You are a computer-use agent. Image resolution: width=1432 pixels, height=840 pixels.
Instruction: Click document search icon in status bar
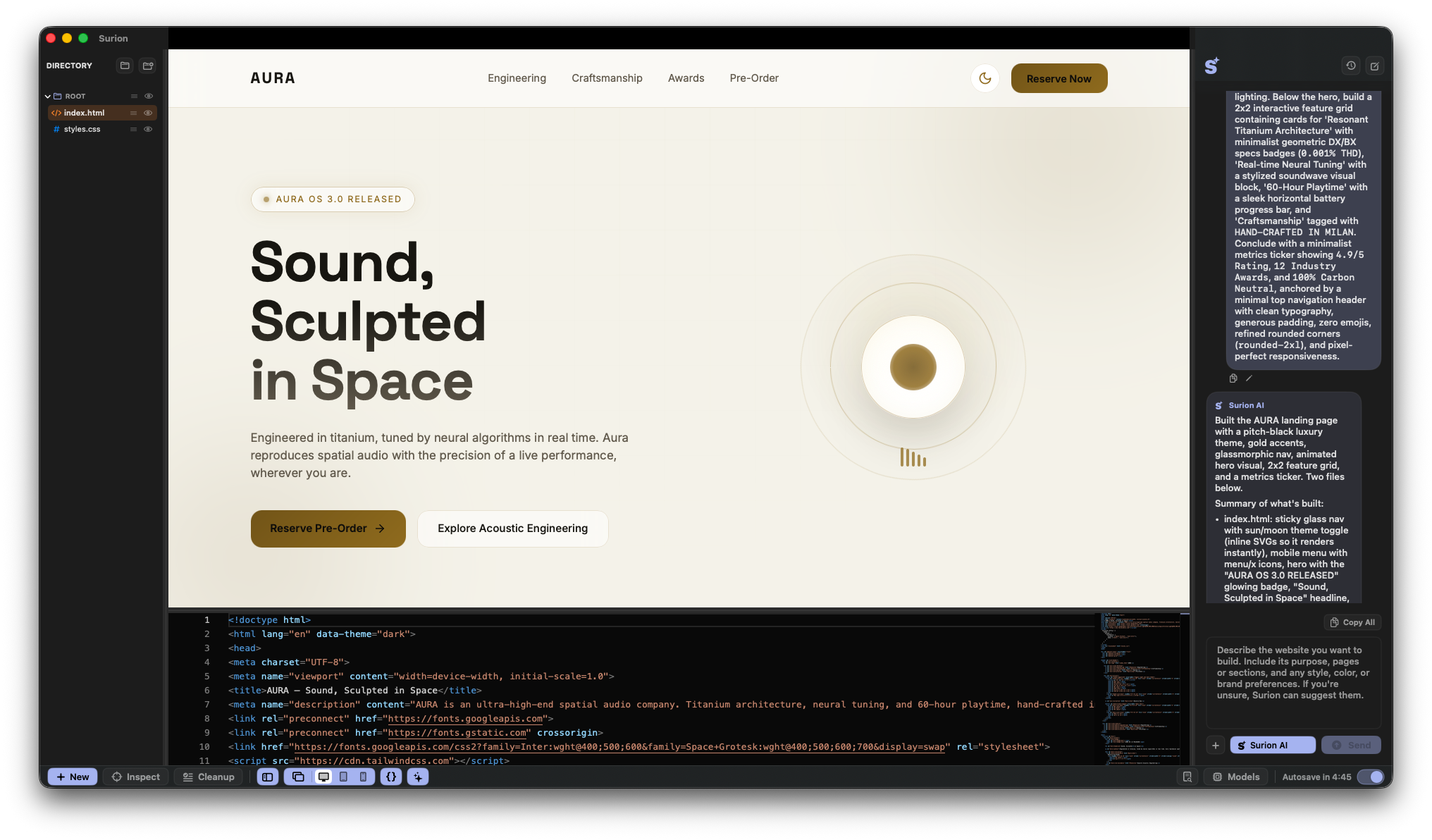(x=1187, y=777)
